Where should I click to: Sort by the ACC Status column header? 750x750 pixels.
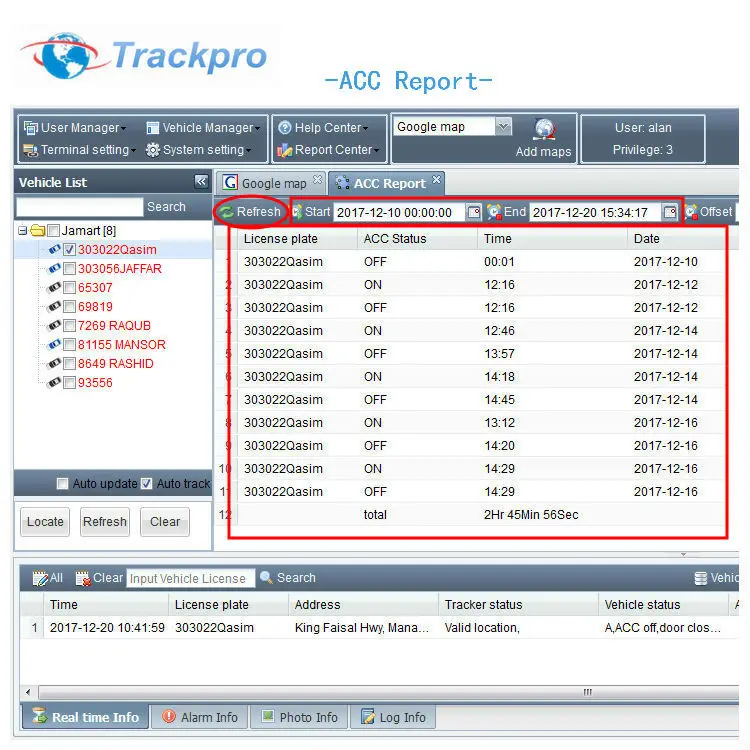[x=417, y=239]
